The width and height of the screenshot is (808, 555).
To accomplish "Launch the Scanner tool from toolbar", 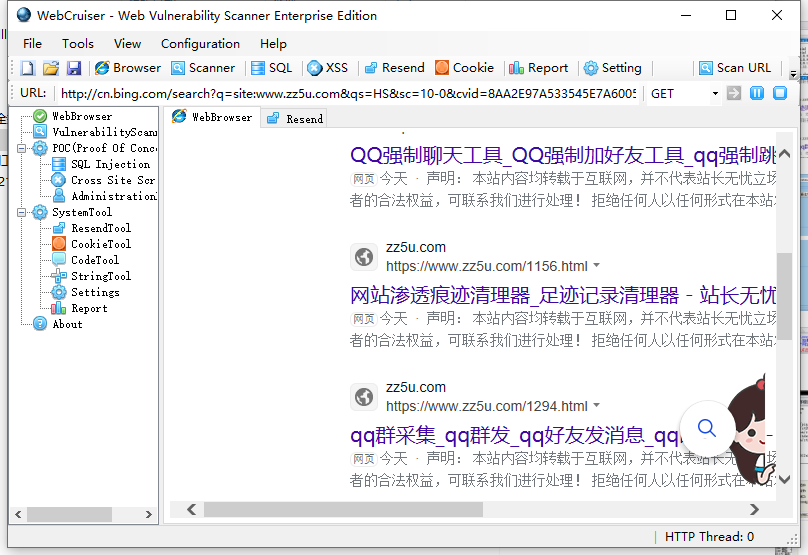I will (203, 68).
